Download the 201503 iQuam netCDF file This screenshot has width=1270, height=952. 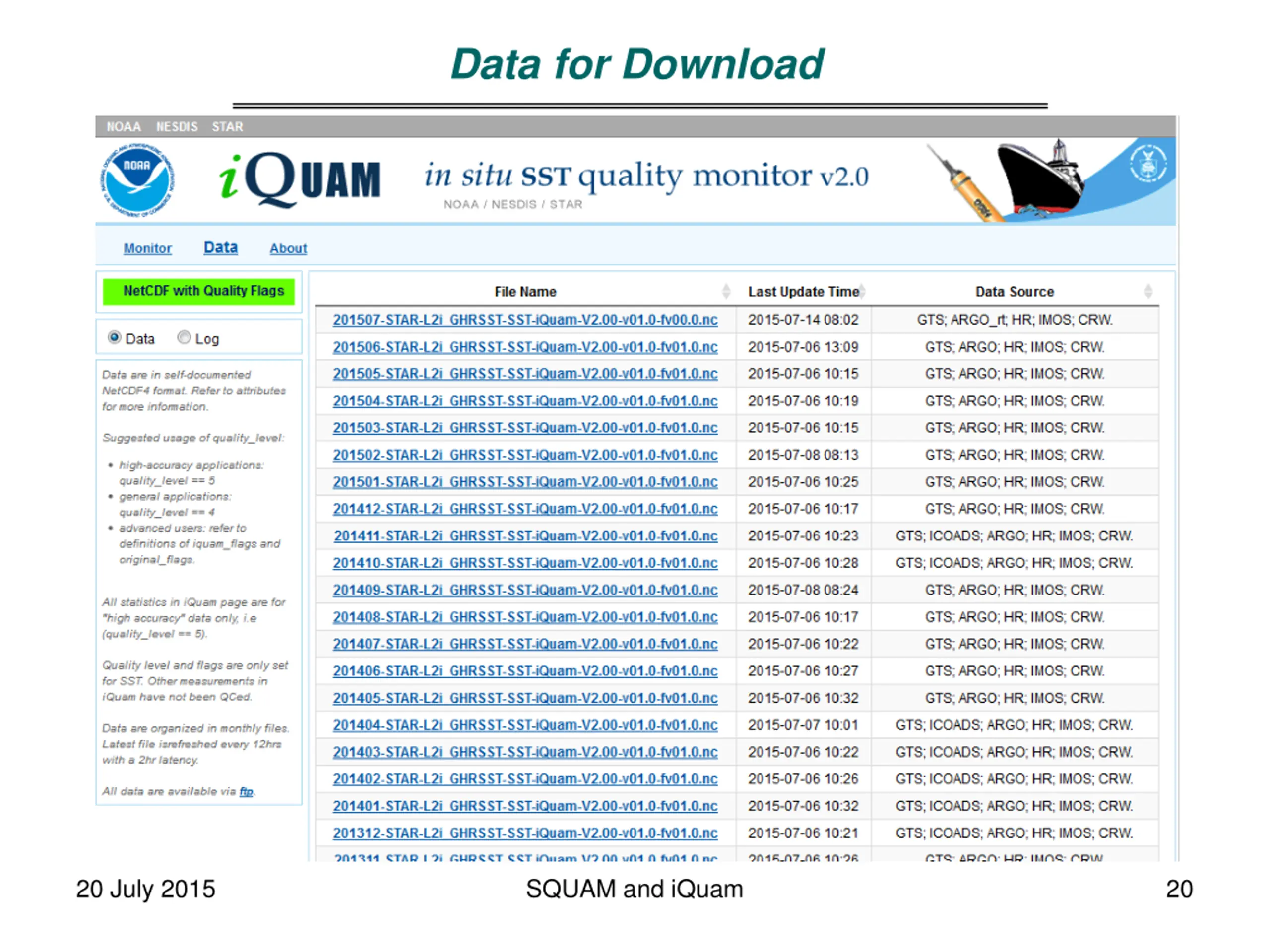[x=525, y=427]
